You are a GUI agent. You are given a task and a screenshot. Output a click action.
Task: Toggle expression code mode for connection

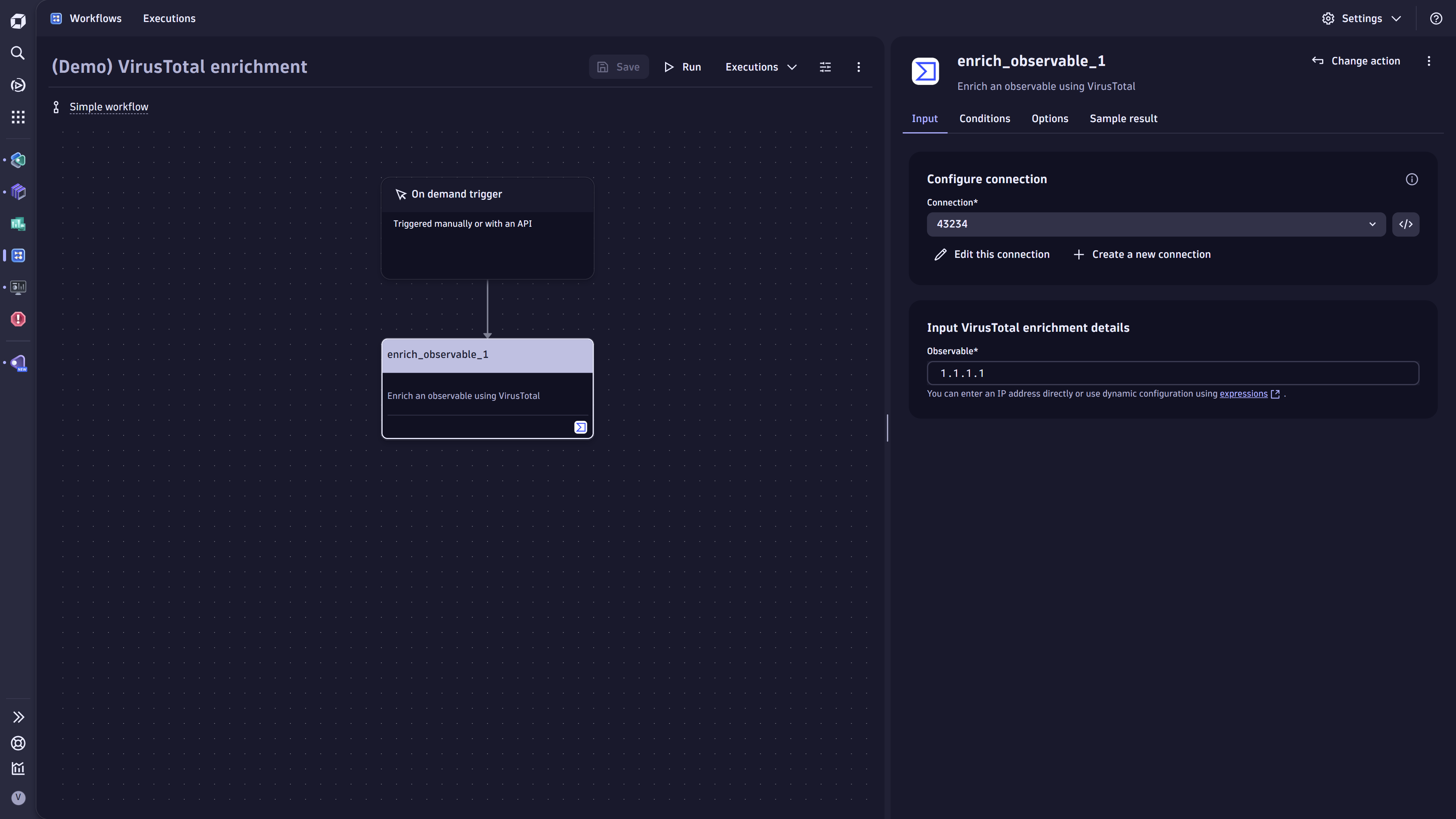coord(1406,224)
